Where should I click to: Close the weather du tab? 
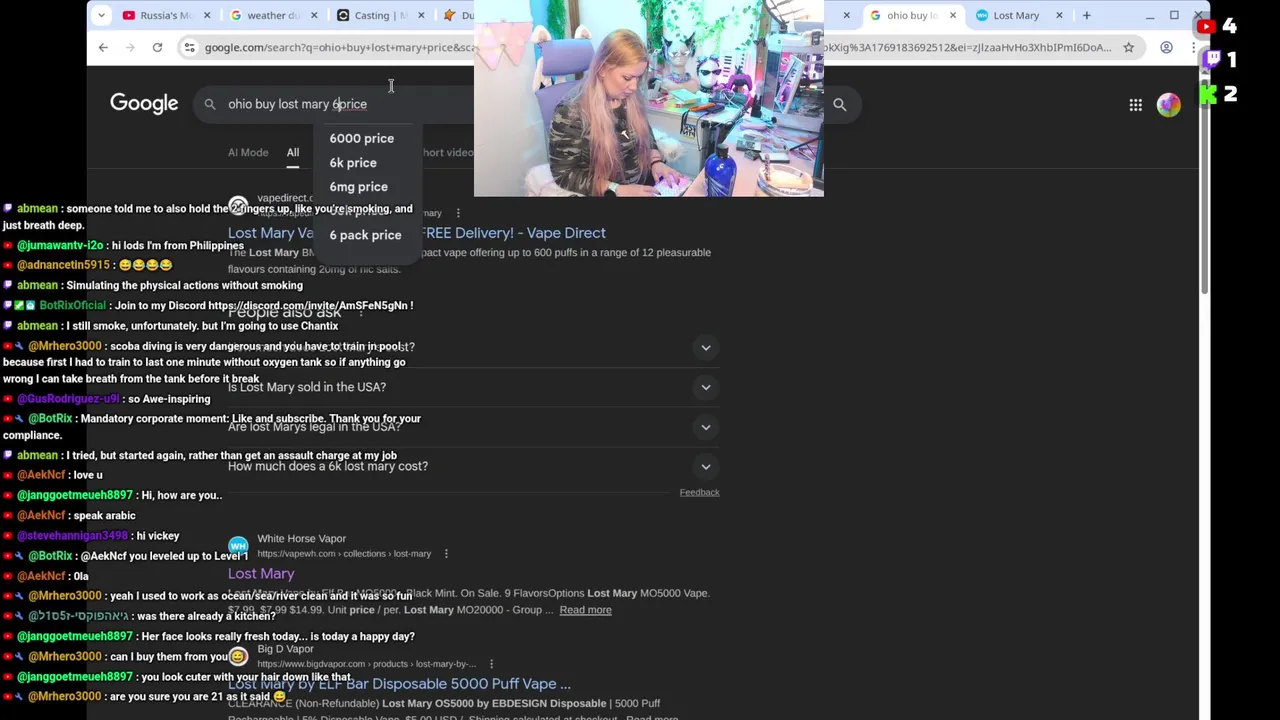click(x=313, y=15)
